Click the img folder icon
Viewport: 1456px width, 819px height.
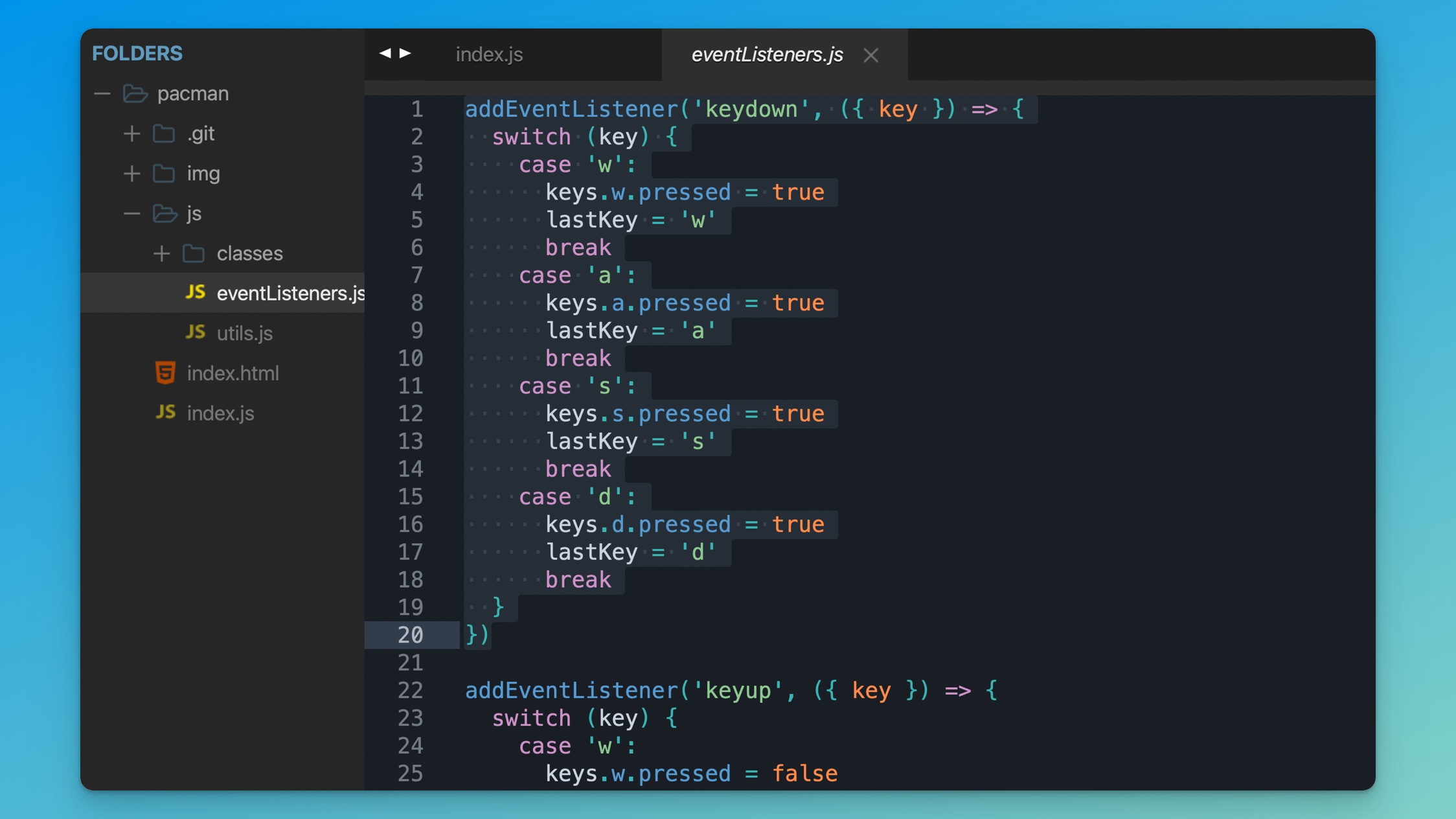point(164,174)
